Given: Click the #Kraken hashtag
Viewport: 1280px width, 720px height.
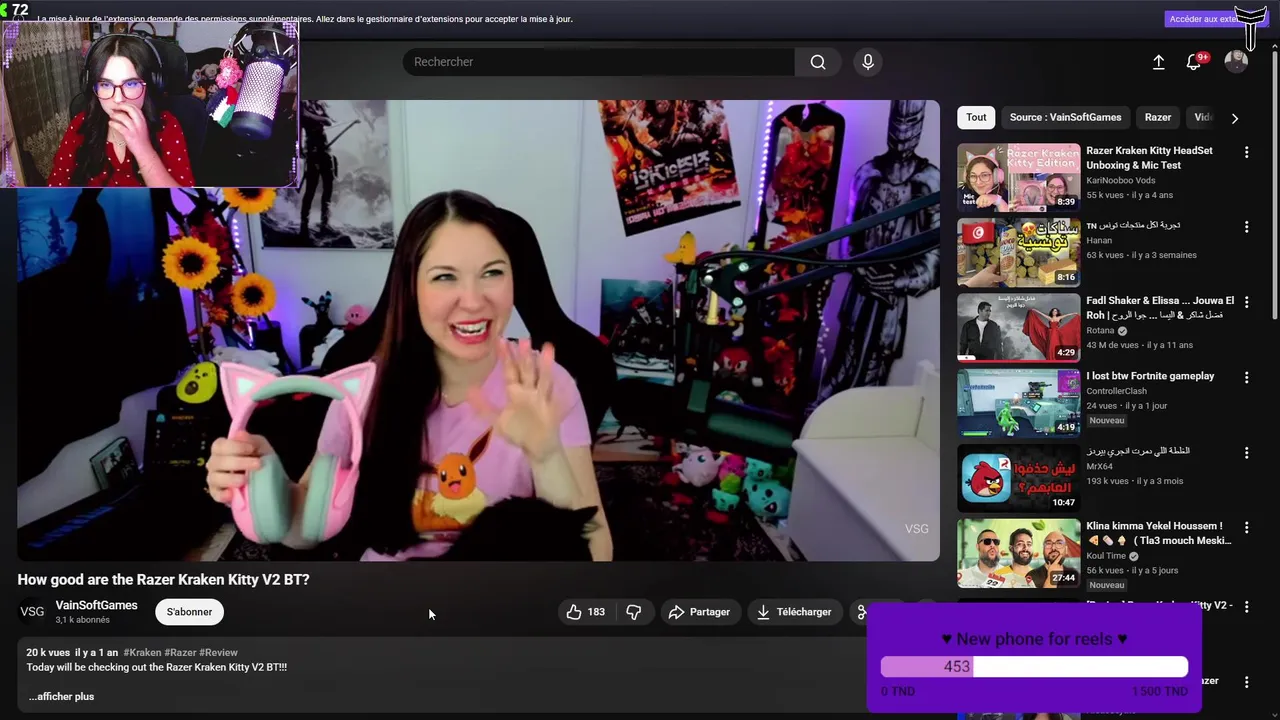Looking at the screenshot, I should (142, 652).
